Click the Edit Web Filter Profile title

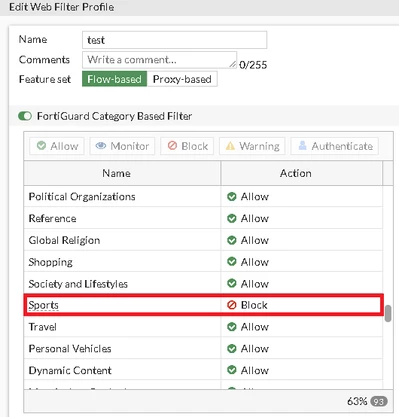tap(62, 7)
